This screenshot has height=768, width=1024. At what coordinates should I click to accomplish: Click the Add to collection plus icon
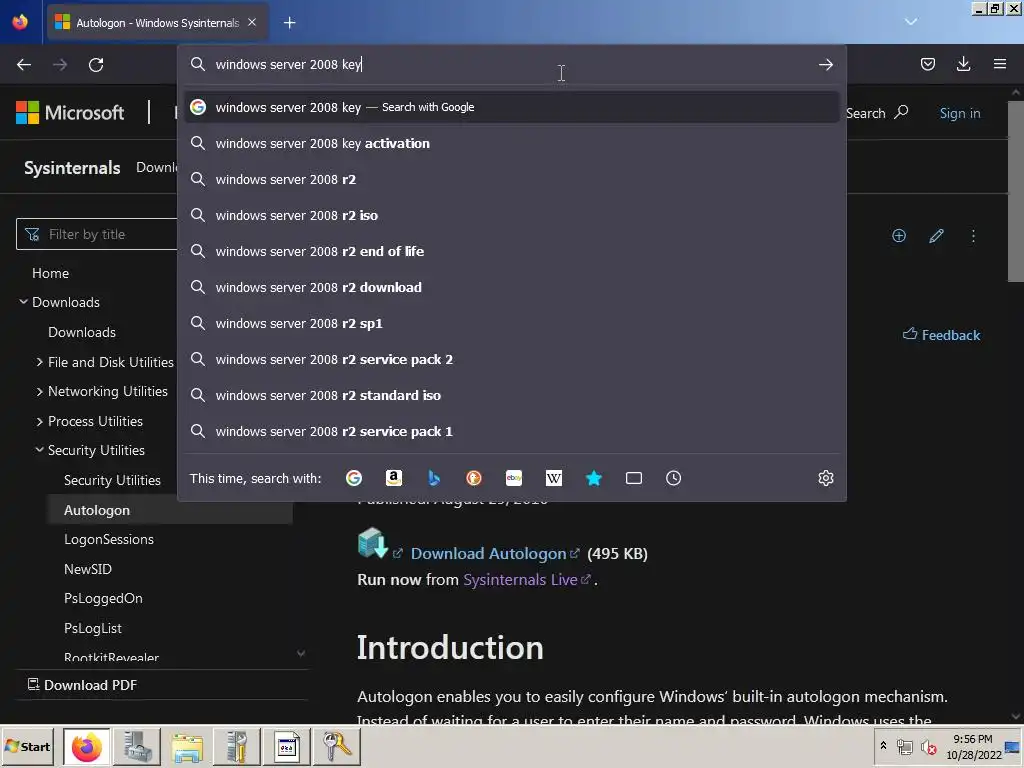pos(899,236)
